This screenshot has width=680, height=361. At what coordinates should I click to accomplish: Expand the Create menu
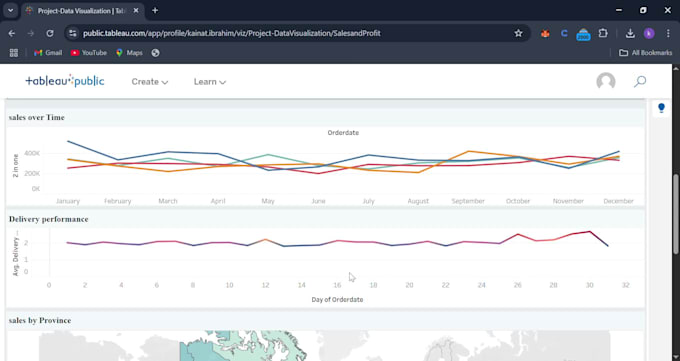[x=150, y=82]
